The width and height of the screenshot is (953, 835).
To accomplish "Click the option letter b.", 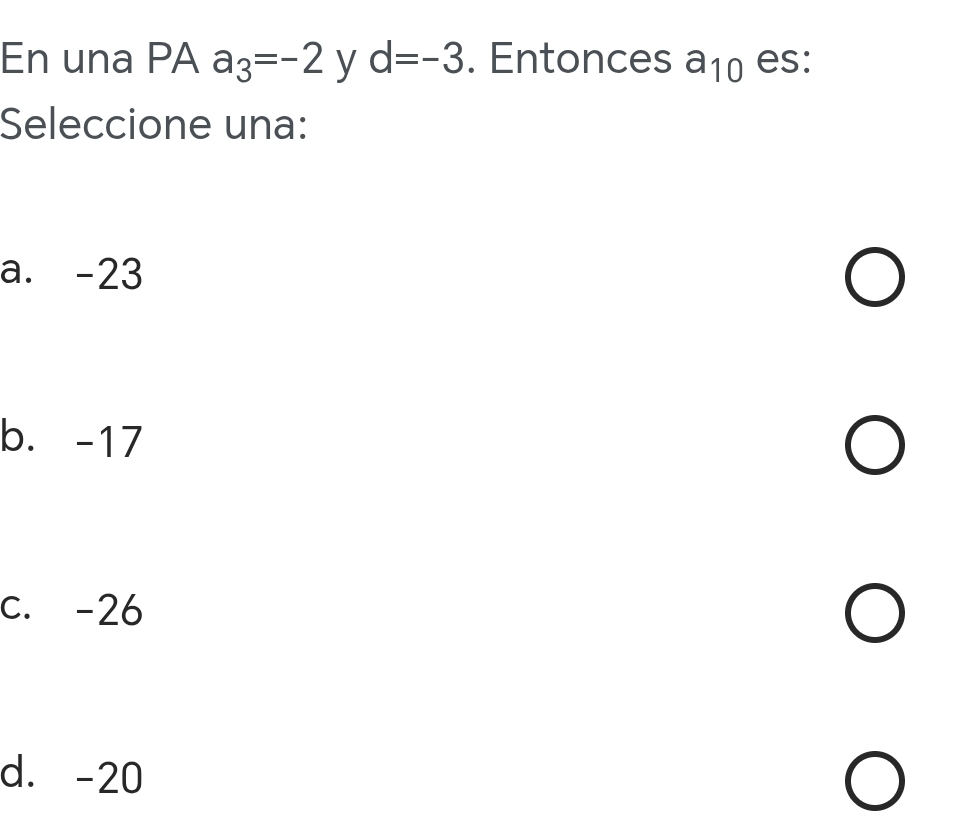I will [16, 438].
